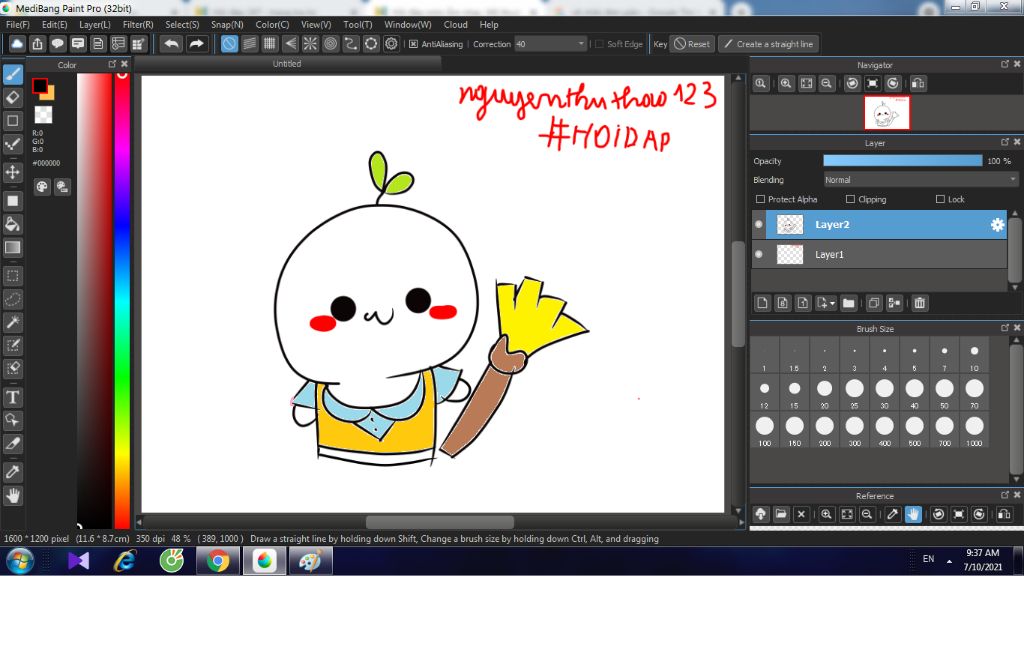Image resolution: width=1024 pixels, height=661 pixels.
Task: Select the Brush tool
Action: (13, 74)
